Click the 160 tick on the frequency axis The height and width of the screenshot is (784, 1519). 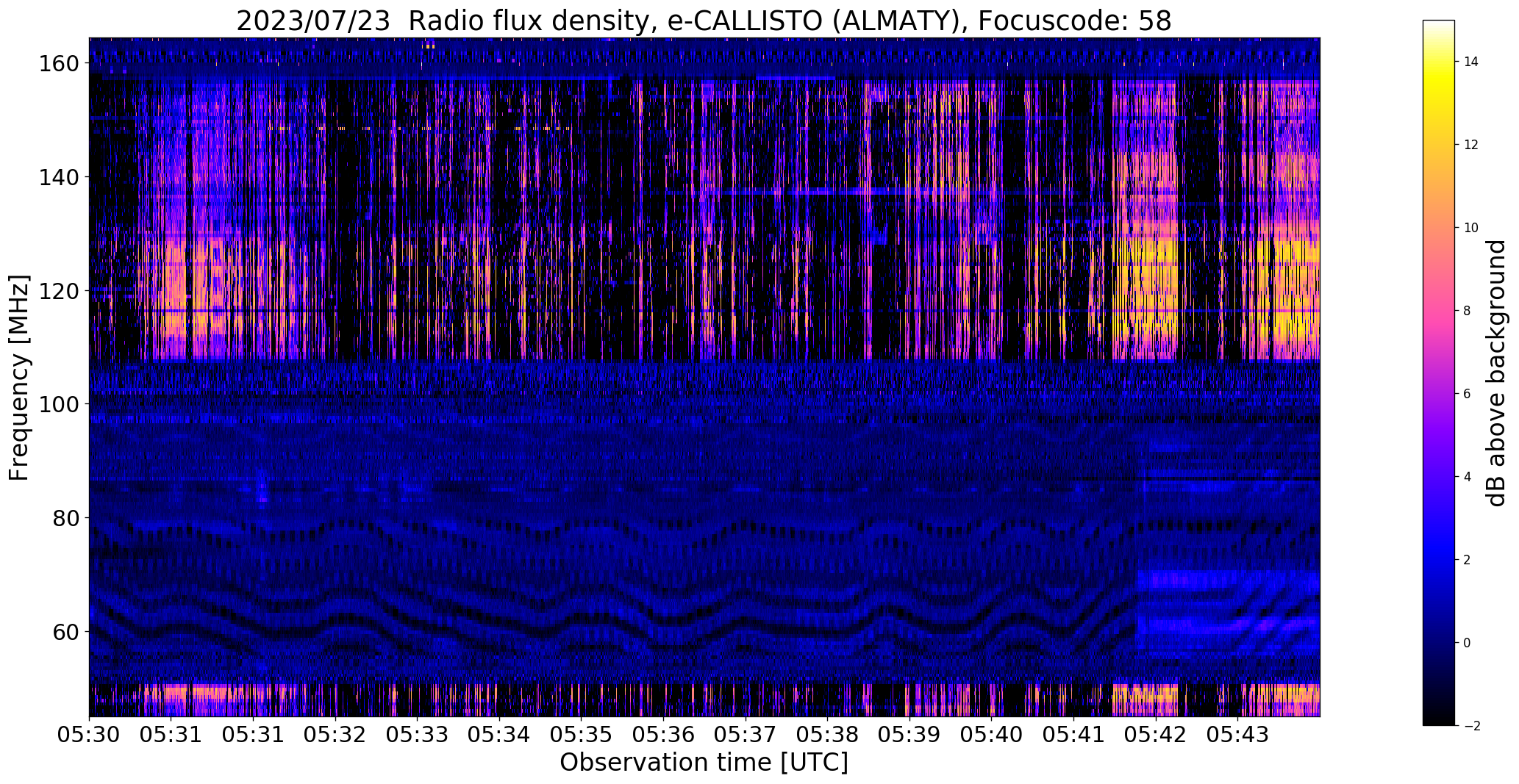click(59, 64)
